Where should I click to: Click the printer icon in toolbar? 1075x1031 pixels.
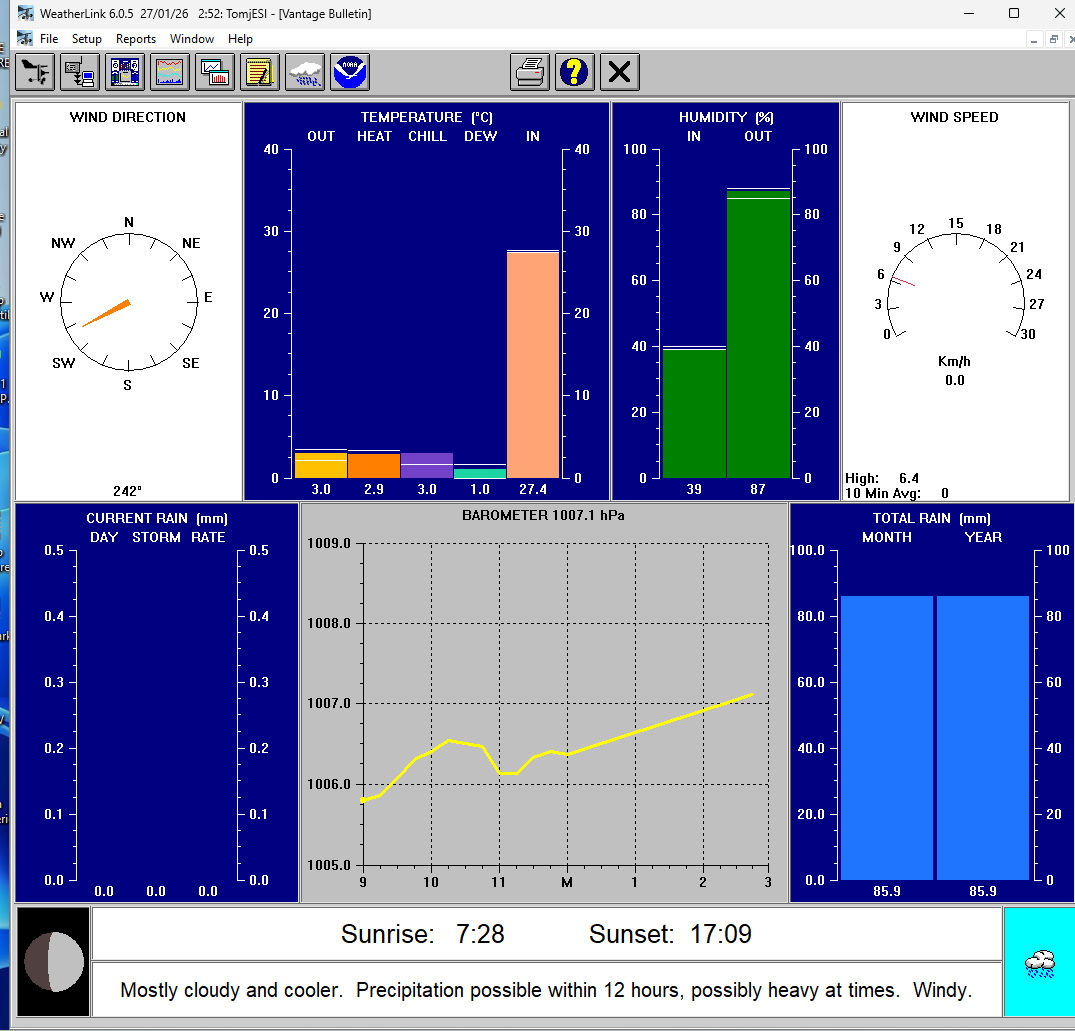[x=529, y=72]
